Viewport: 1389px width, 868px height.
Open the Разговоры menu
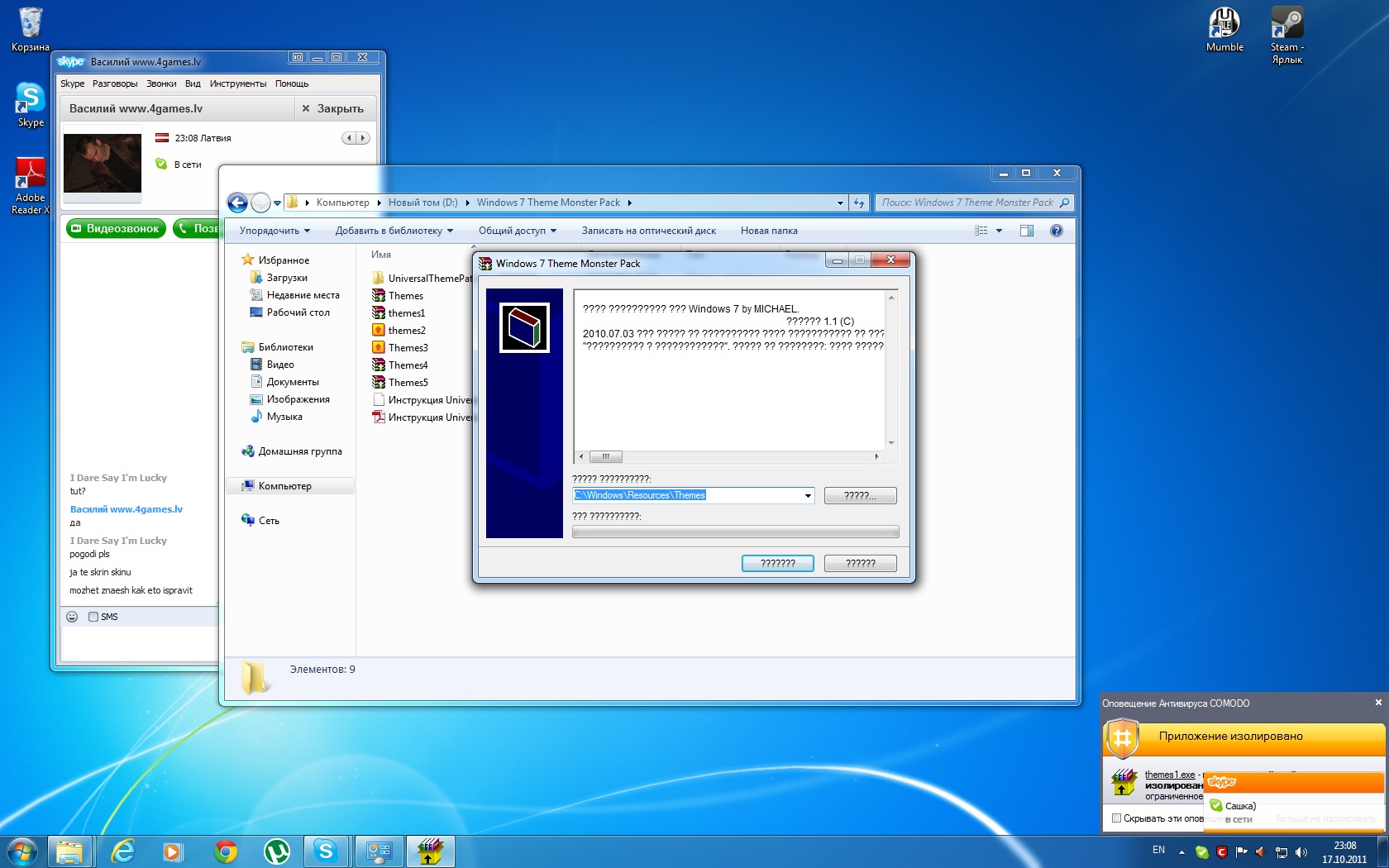(115, 83)
